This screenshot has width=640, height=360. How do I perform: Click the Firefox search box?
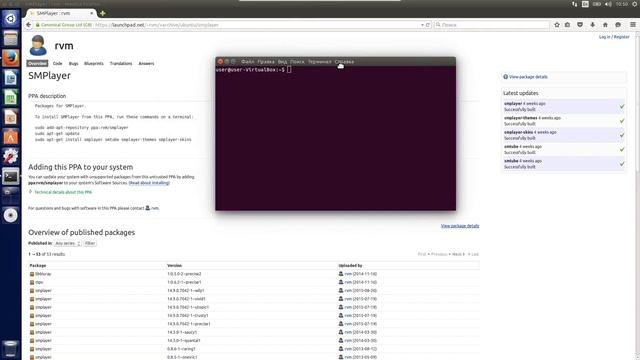pos(491,25)
